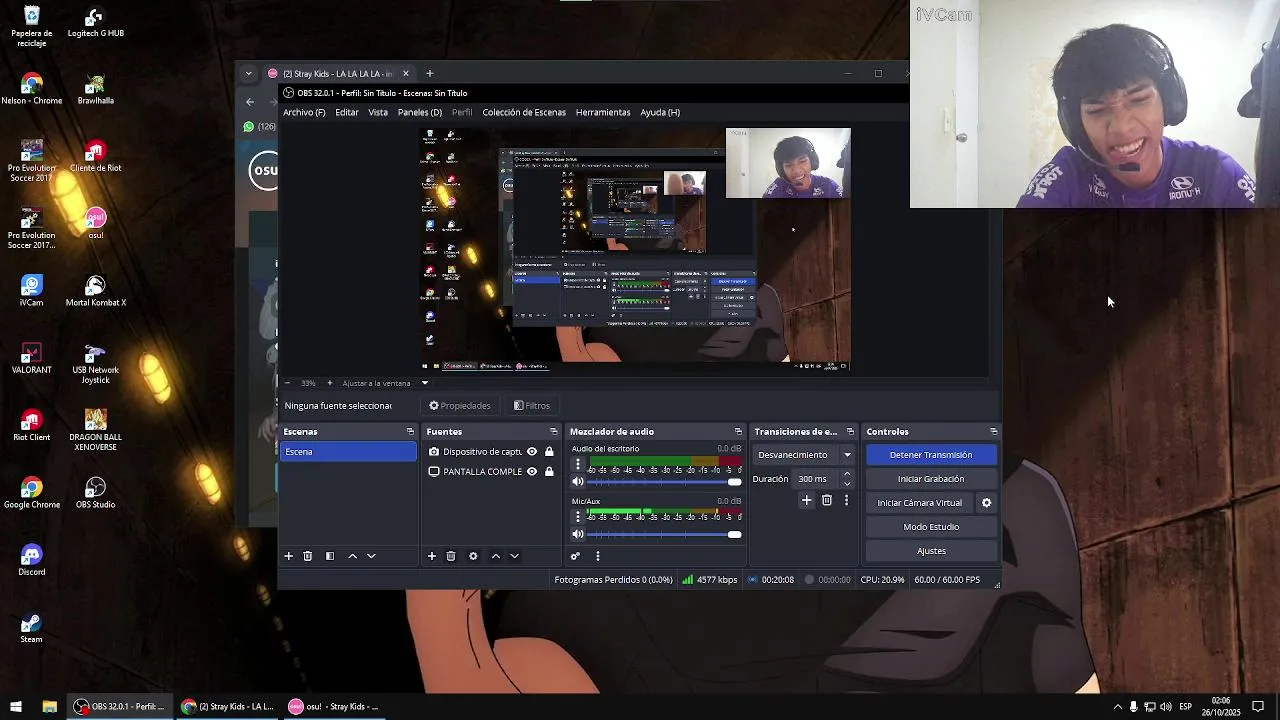Zoom in the preview with the plus icon
Screen dimensions: 1280x720
[330, 383]
